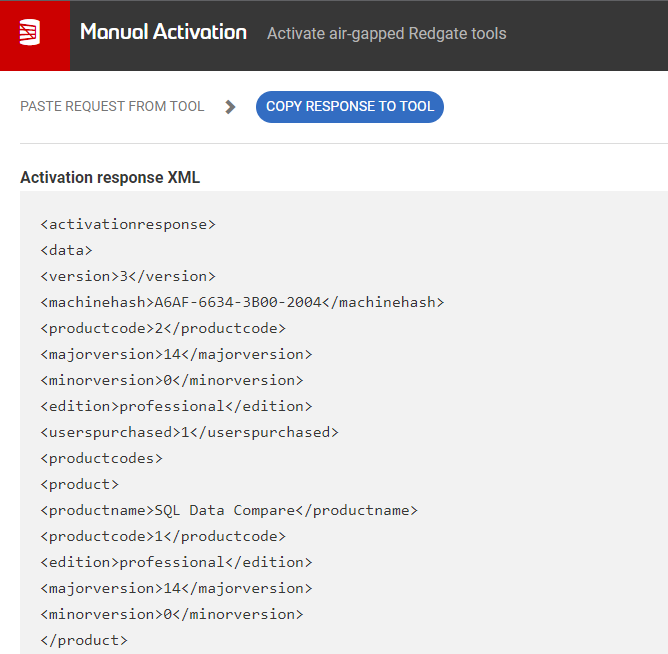Screen dimensions: 668x654
Task: Click the 'Activate air-gapped Redgate tools' subtitle
Action: 386,34
